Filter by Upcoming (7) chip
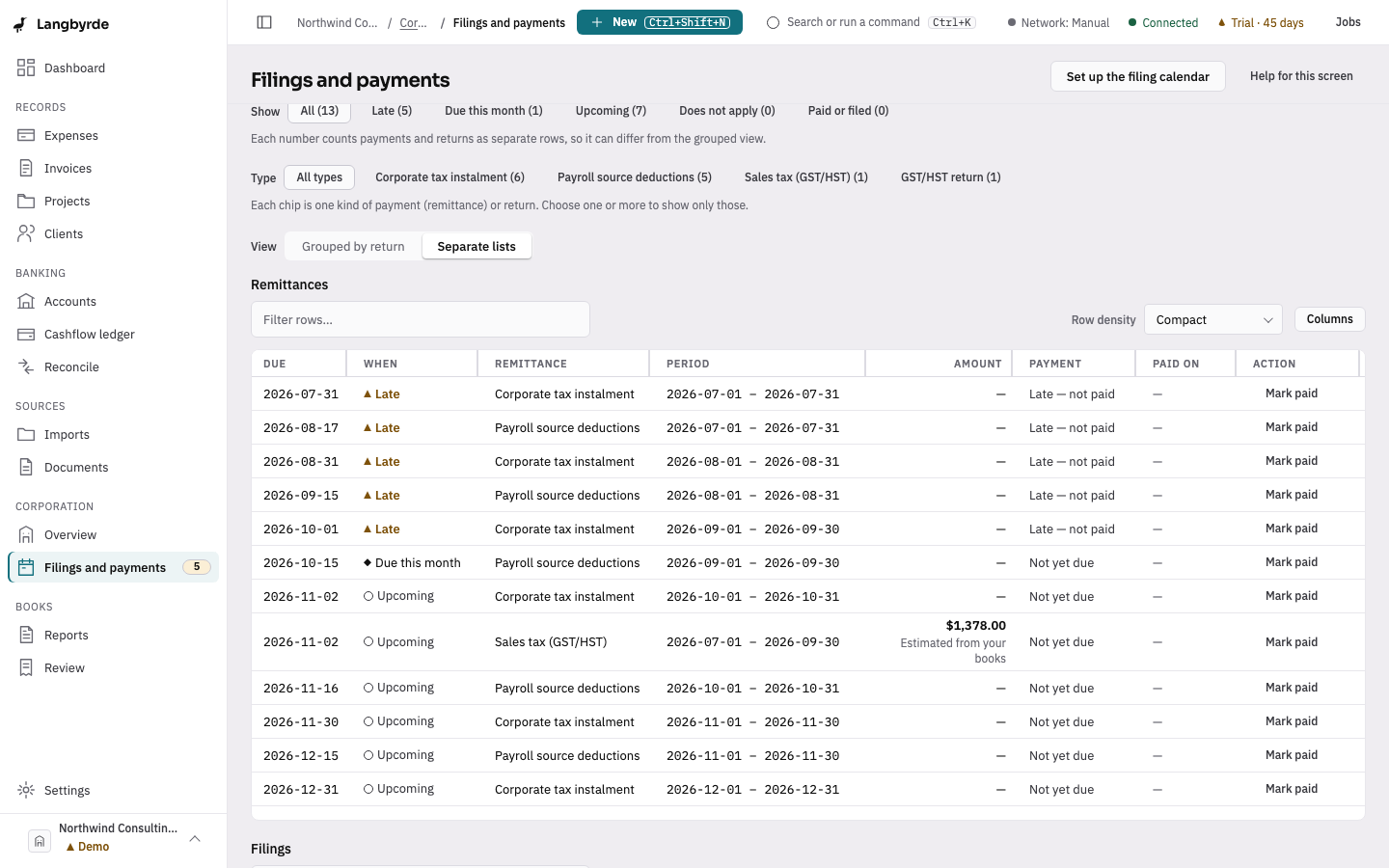This screenshot has width=1389, height=868. (611, 111)
